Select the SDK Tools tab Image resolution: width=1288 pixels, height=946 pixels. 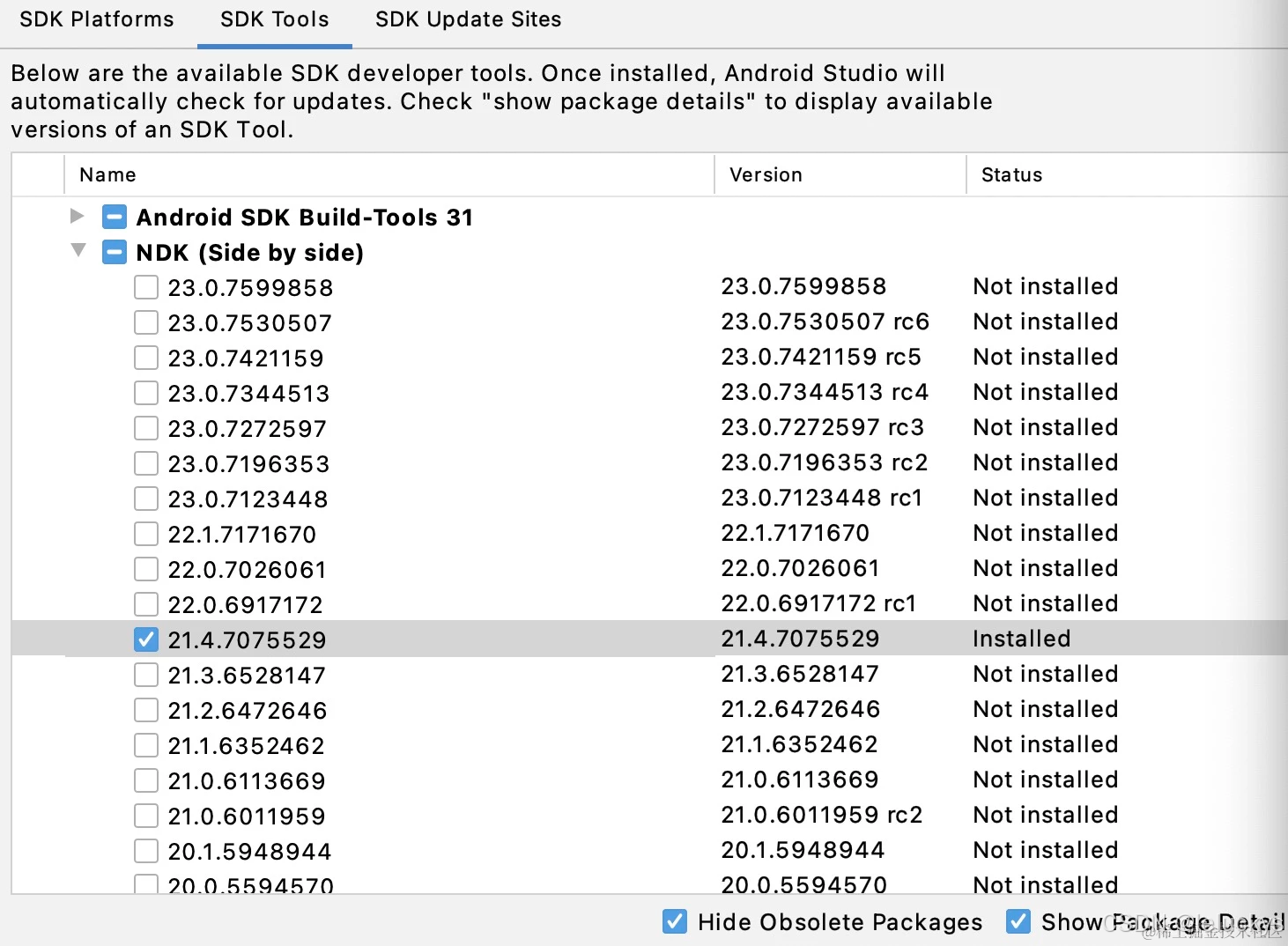point(275,19)
